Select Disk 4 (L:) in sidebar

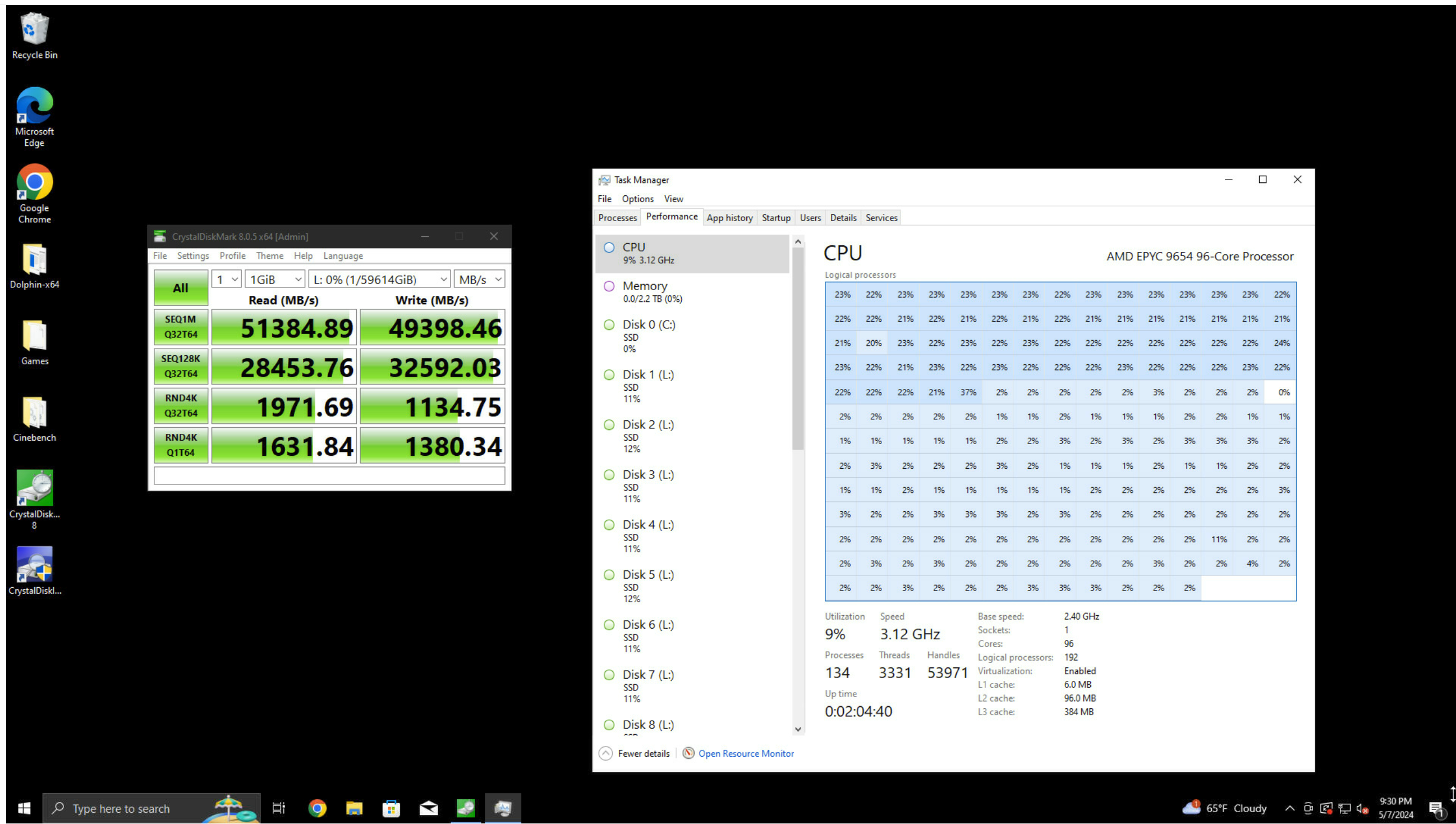pyautogui.click(x=692, y=536)
